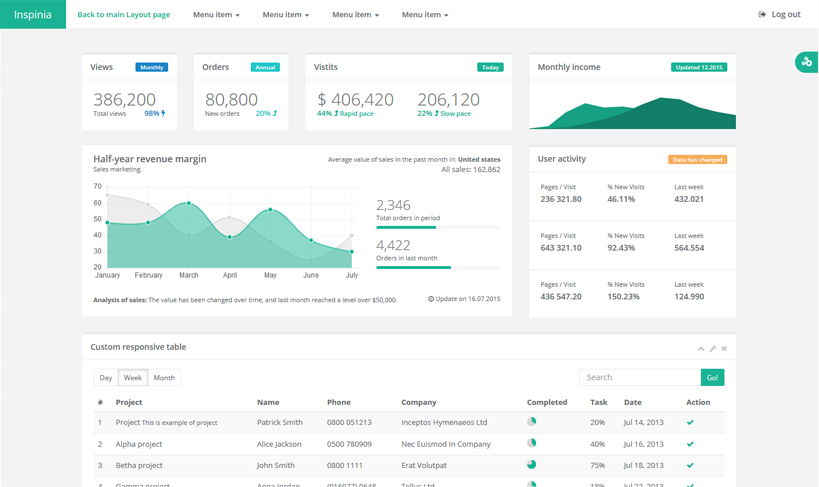Collapse the Custom responsive table panel chevron
This screenshot has height=487, width=819.
point(701,348)
